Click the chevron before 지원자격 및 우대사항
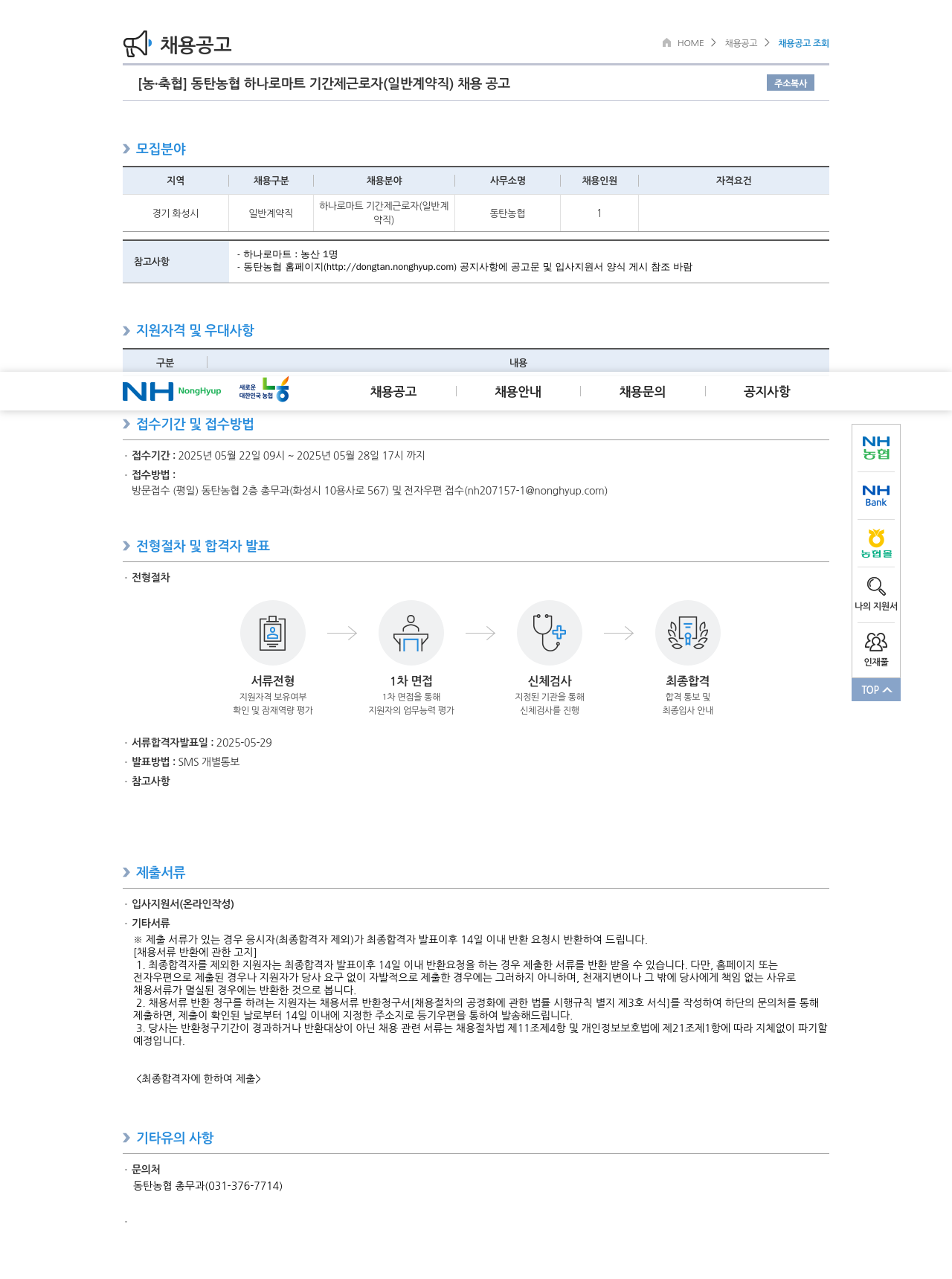 click(126, 331)
